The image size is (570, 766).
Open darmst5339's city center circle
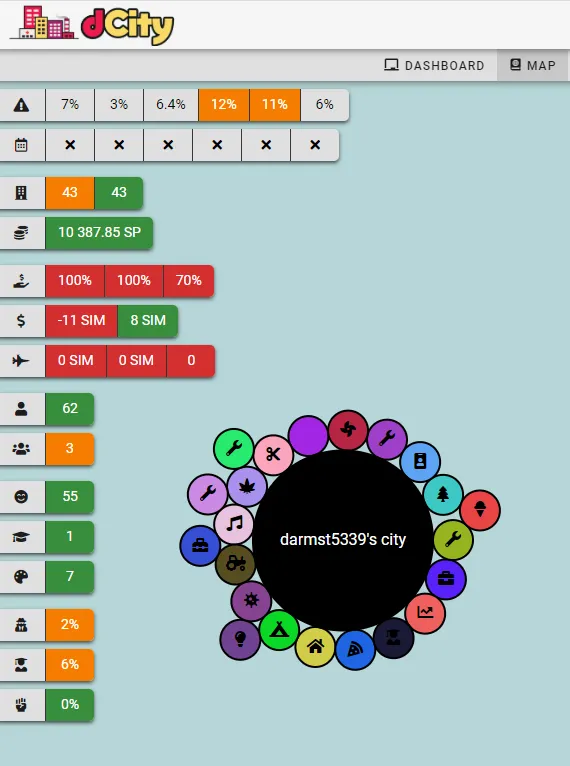[x=343, y=540]
